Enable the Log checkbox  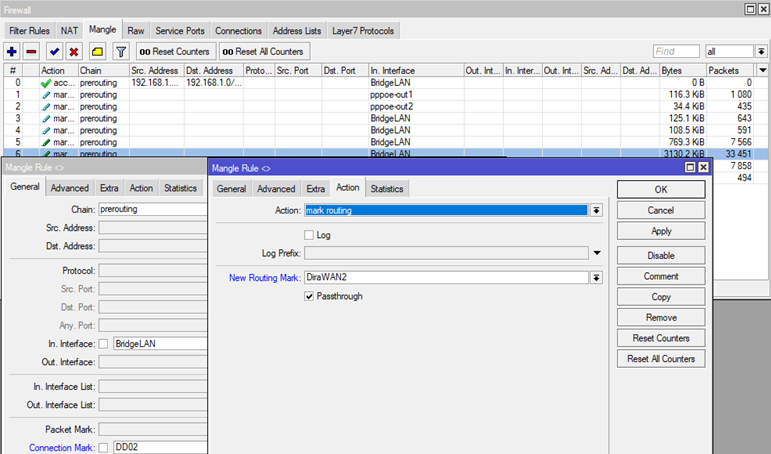pyautogui.click(x=309, y=235)
